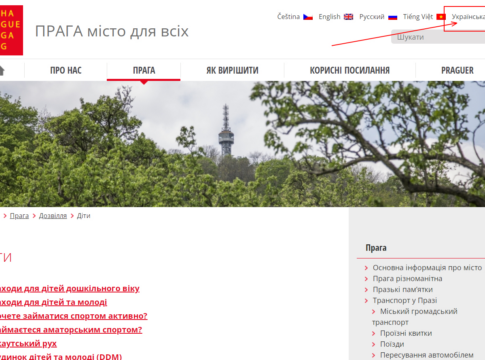The height and width of the screenshot is (360, 485).
Task: Open the КОРИСНІ ПОСИЛАННЯ menu
Action: pos(350,70)
